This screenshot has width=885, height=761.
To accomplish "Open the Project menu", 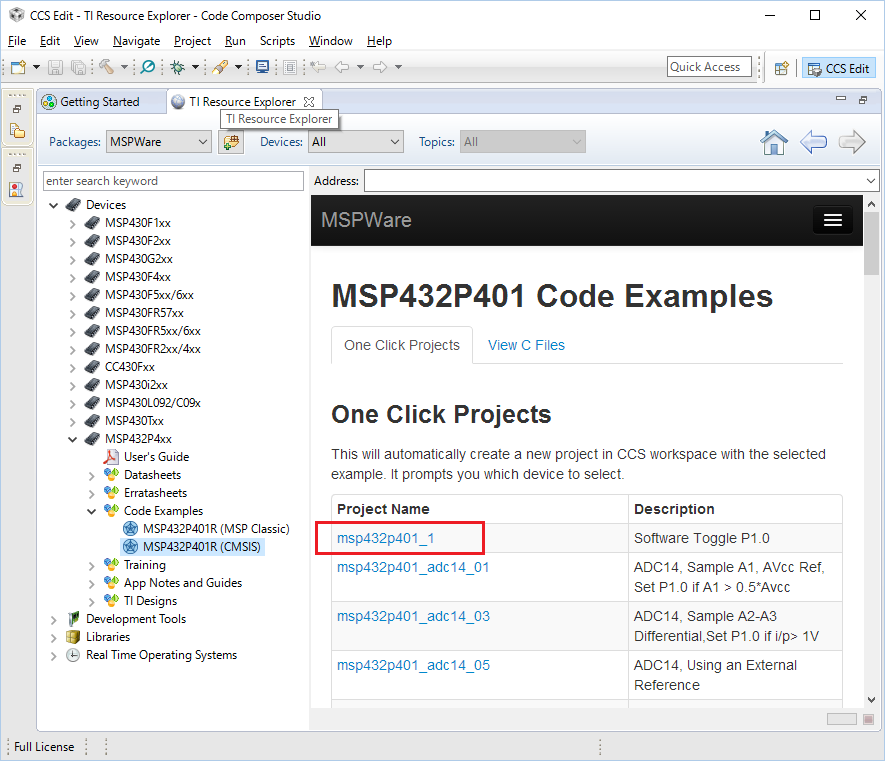I will tap(192, 41).
